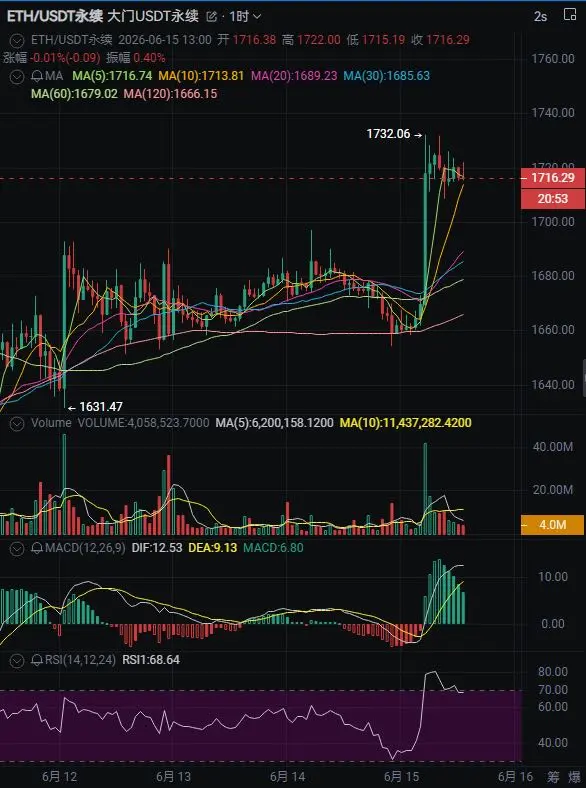586x788 pixels.
Task: Click the MA(5):1716.74 legend value
Action: [112, 76]
